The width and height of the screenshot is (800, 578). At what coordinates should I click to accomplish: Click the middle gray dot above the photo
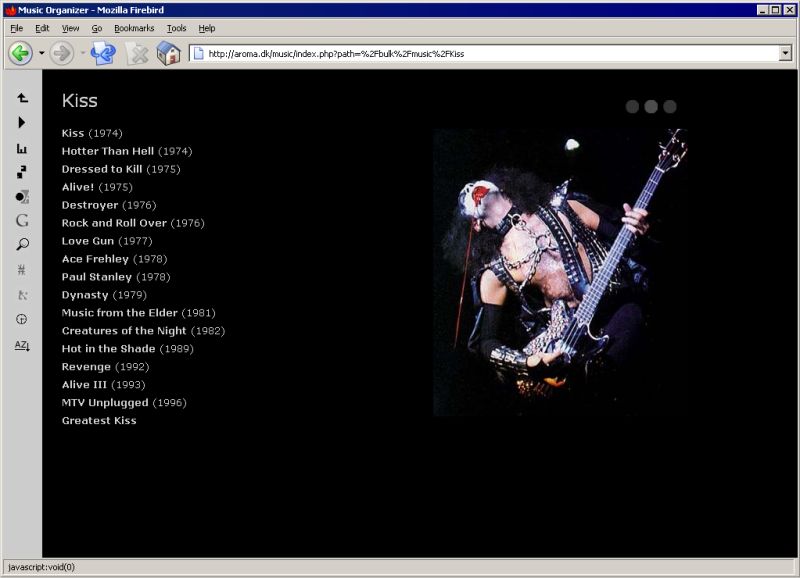coord(651,104)
